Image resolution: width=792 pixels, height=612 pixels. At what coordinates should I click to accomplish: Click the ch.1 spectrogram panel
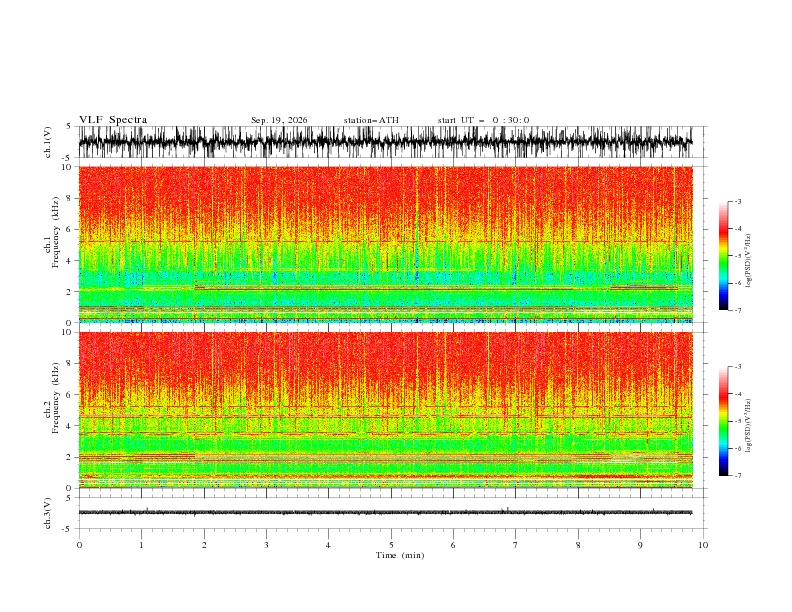385,244
